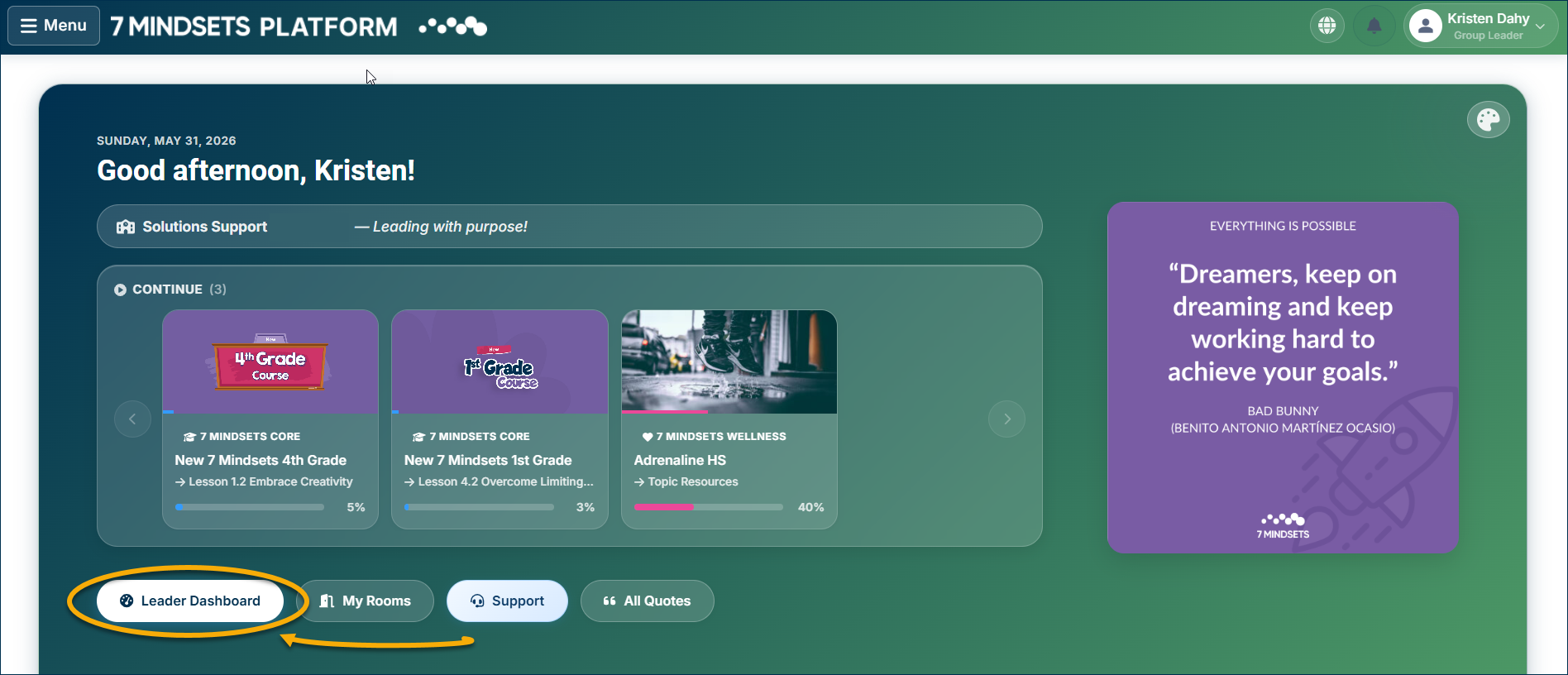Open the Everything Is Possible quote card
1568x675 pixels.
point(1283,378)
